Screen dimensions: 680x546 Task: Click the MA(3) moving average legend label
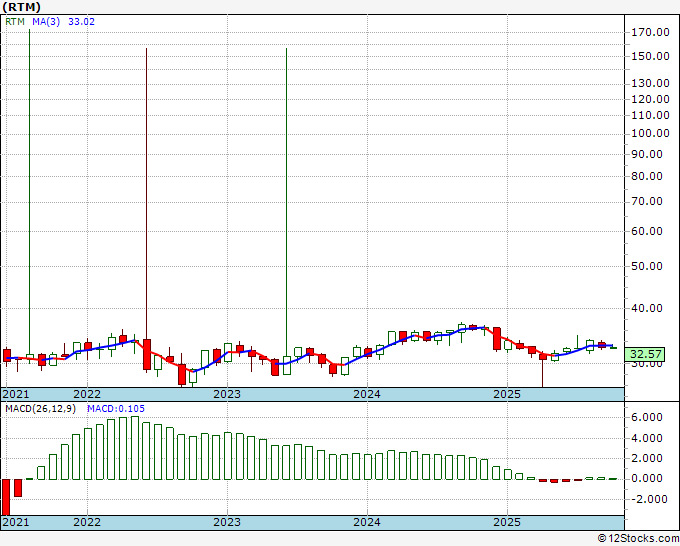[x=46, y=22]
